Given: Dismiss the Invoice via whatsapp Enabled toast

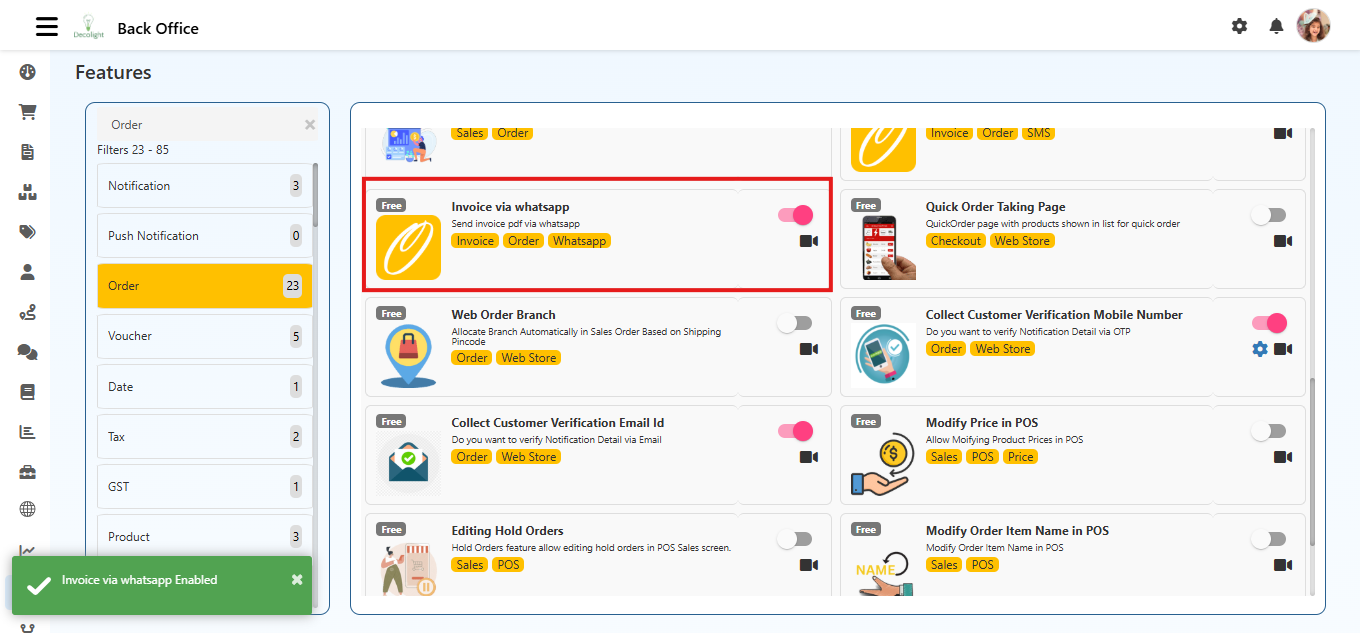Looking at the screenshot, I should pyautogui.click(x=297, y=580).
